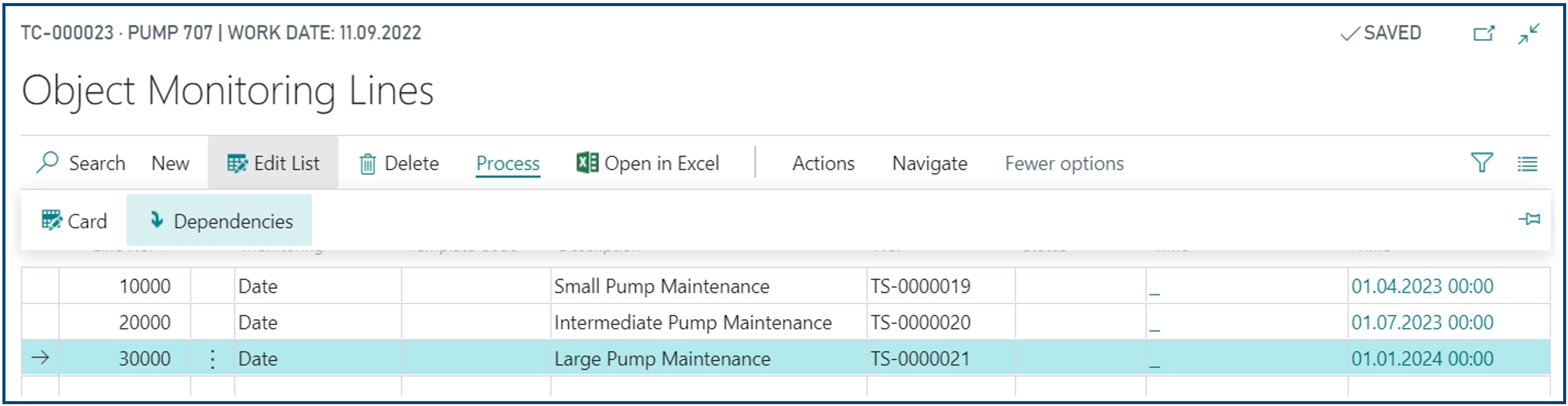Screen dimensions: 1568x406
Task: Click the SAVED status indicator
Action: (1380, 33)
